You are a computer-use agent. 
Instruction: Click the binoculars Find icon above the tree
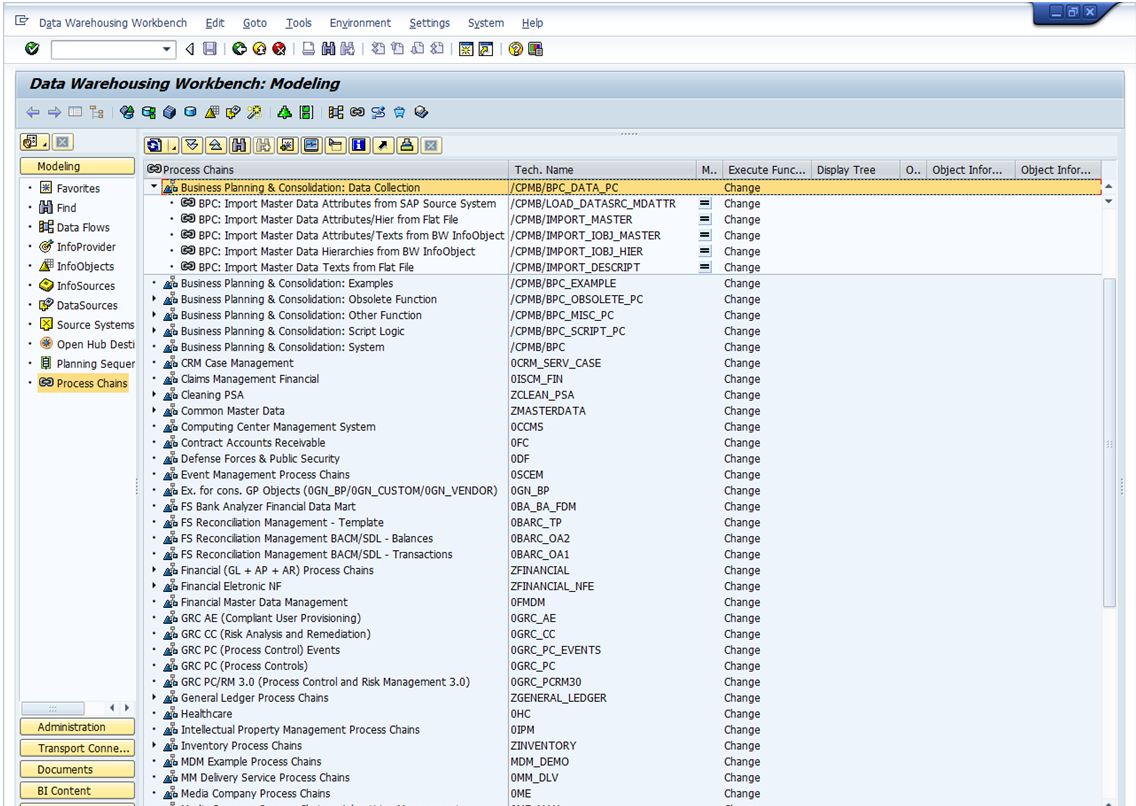[x=239, y=146]
